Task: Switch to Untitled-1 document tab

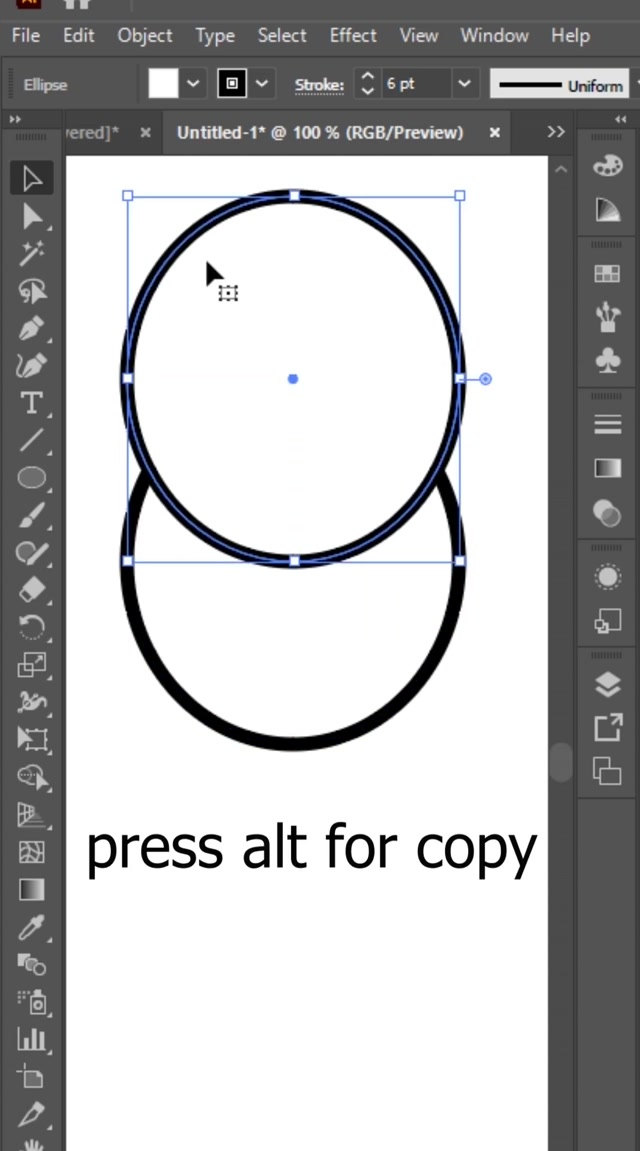Action: point(320,132)
